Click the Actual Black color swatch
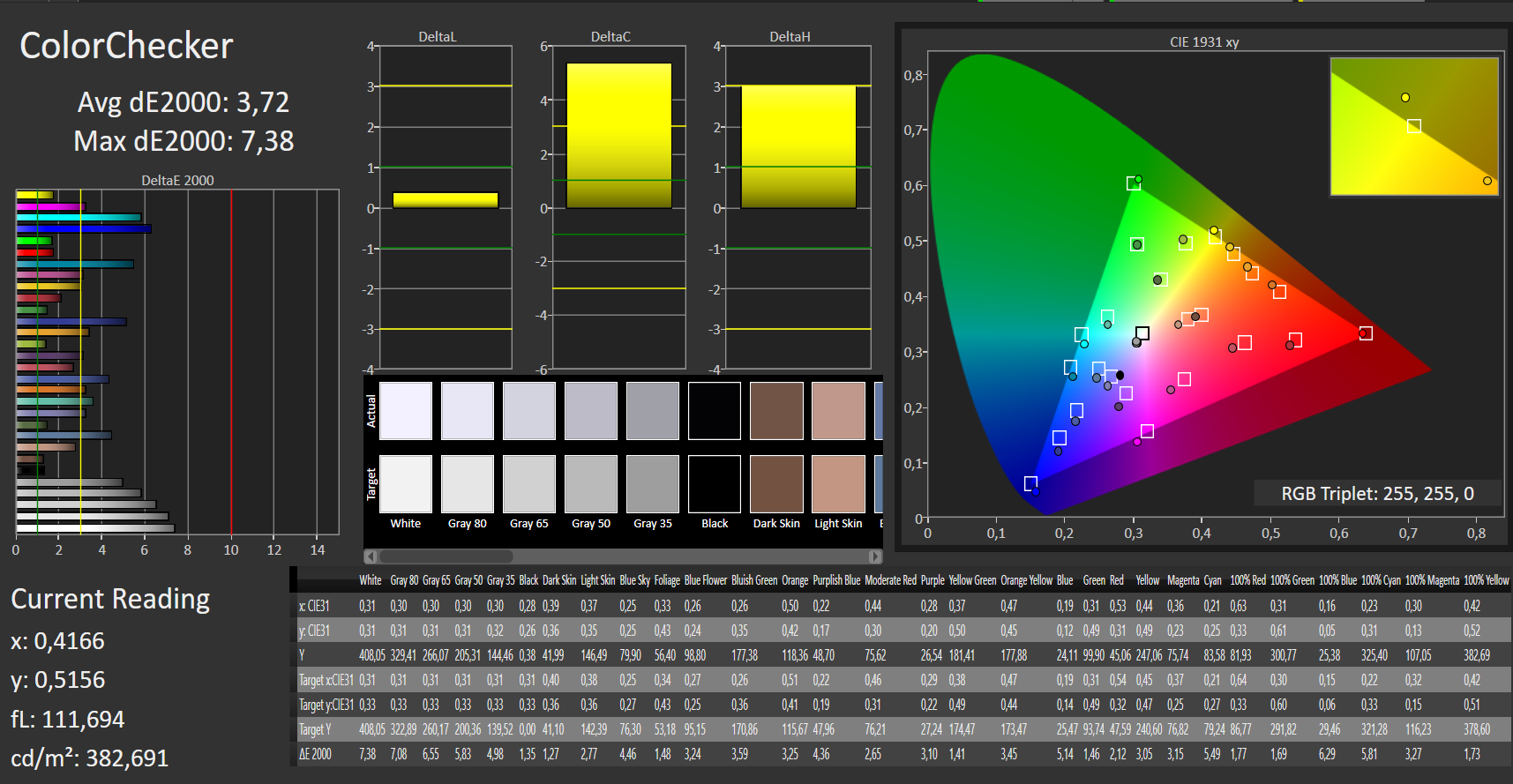Screen dimensions: 1513x784 pos(715,411)
